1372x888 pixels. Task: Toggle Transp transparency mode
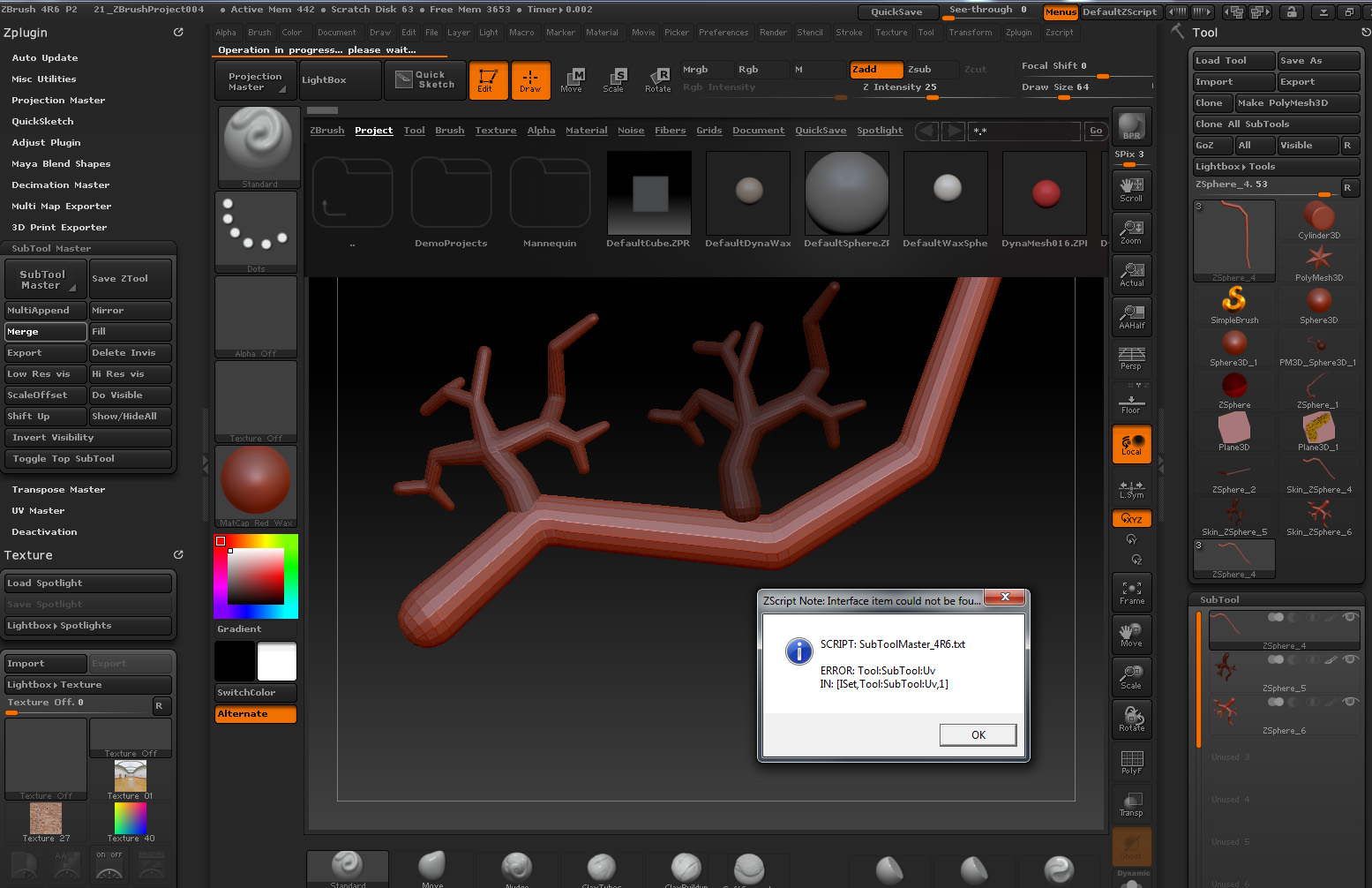click(x=1131, y=804)
